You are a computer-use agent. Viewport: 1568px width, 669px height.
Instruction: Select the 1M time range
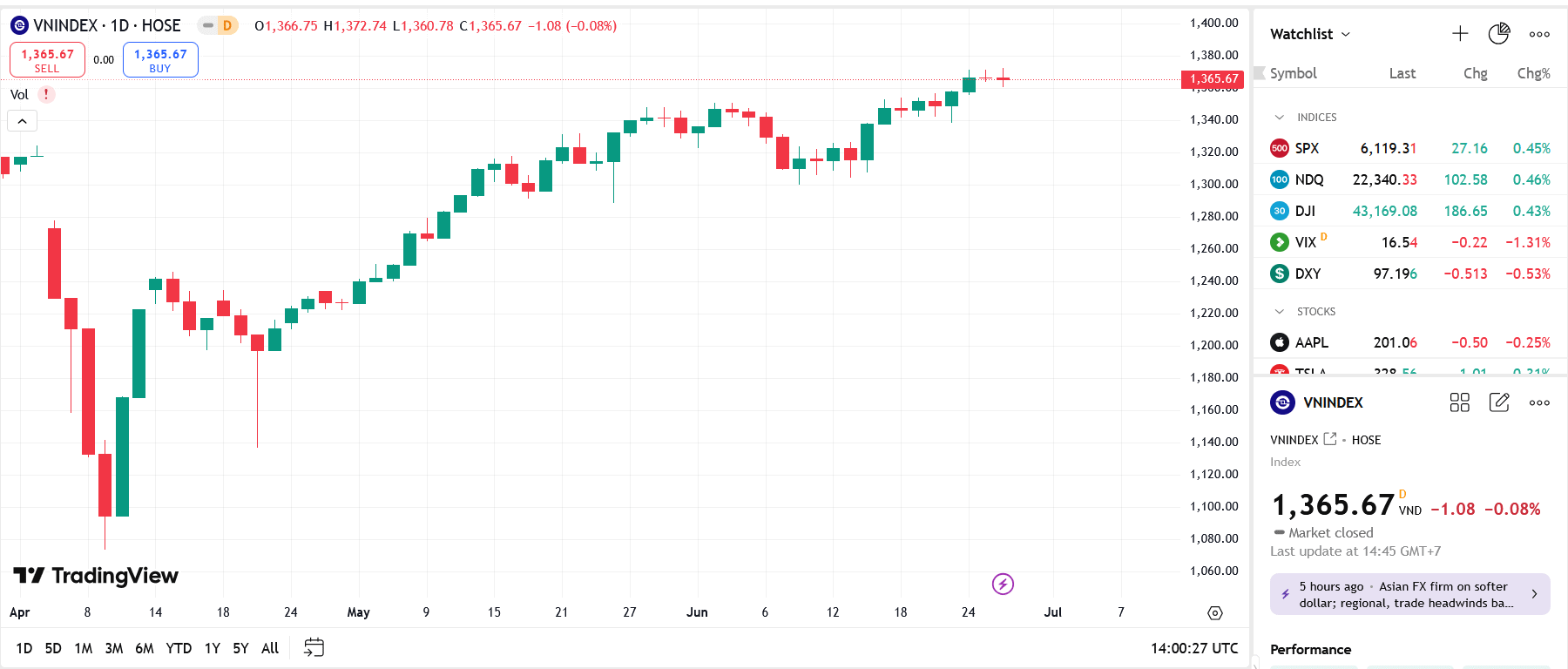pos(84,648)
